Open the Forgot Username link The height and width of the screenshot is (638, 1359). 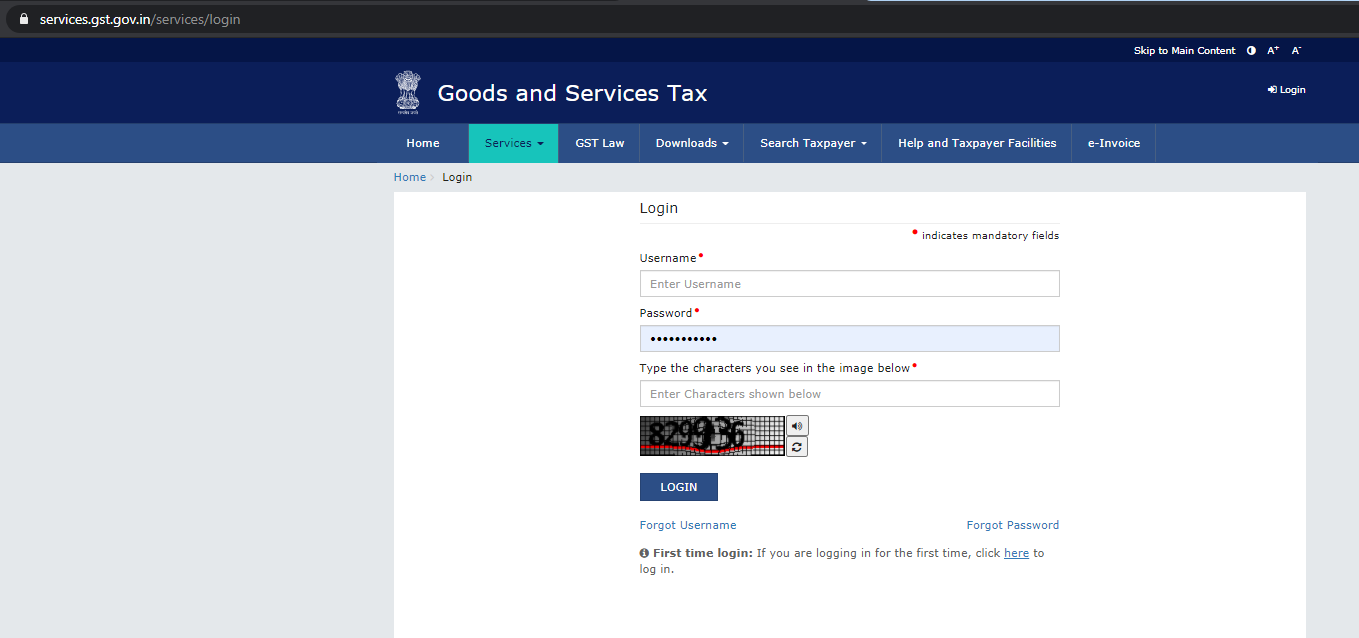tap(688, 525)
